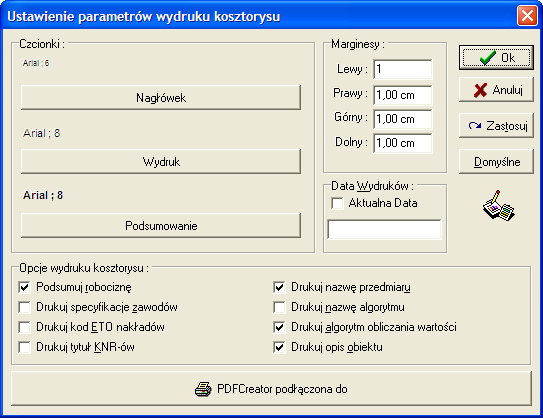Focus the Prawy margin input field
Screen dimensions: 543x418
pyautogui.click(x=403, y=95)
